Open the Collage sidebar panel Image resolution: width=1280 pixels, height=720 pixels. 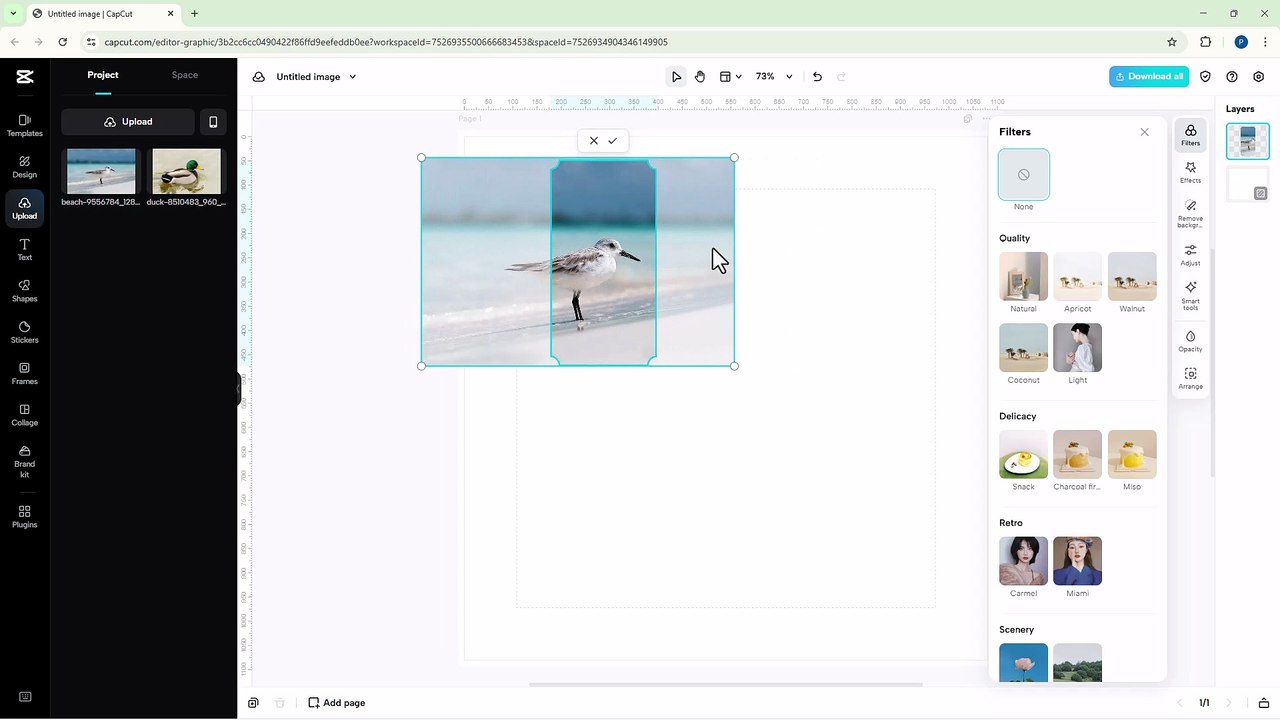coord(25,415)
